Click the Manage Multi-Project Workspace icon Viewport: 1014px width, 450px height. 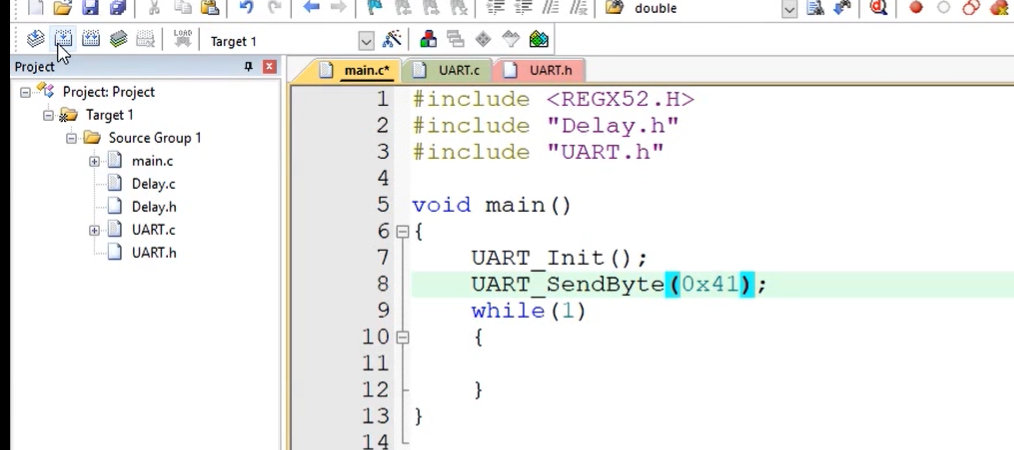click(456, 39)
